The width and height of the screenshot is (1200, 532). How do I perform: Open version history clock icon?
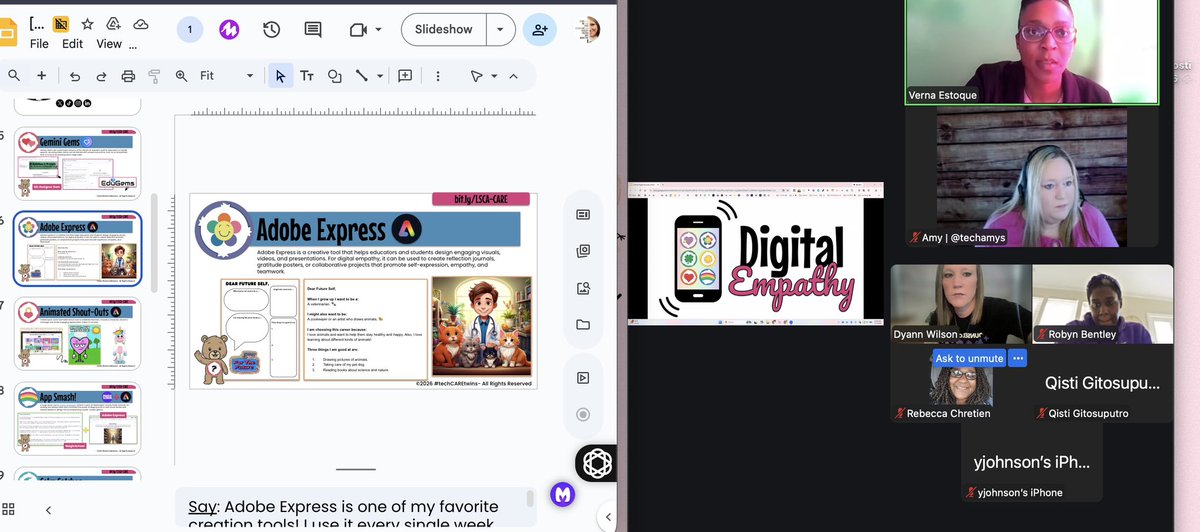(271, 30)
